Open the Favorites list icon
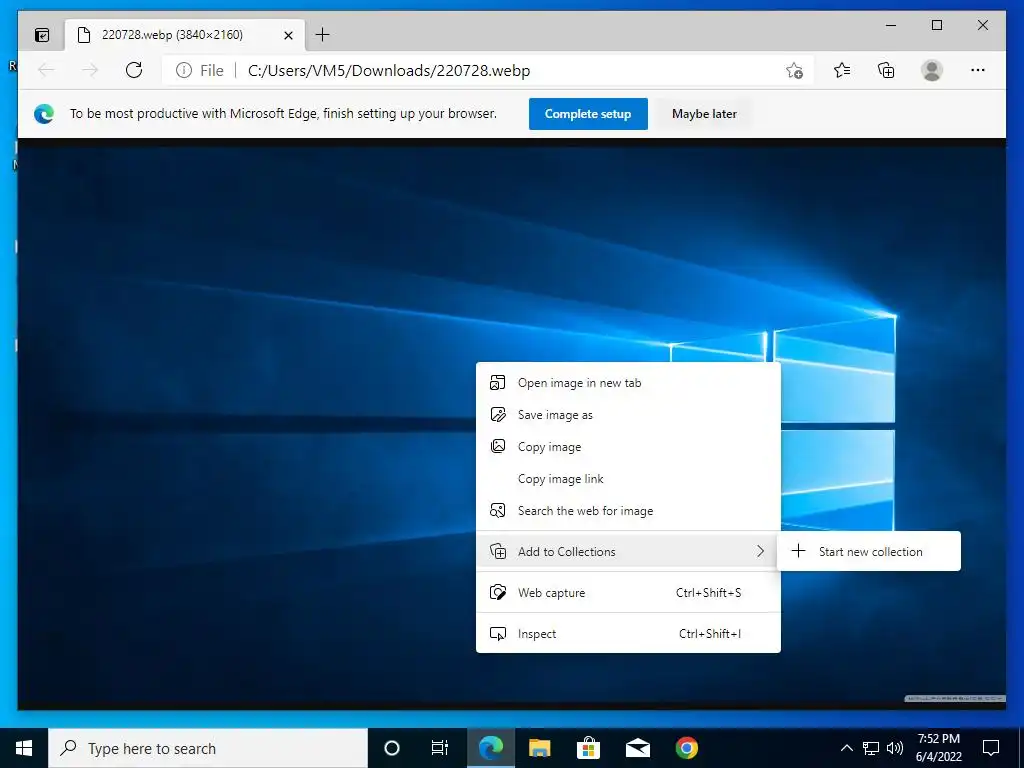 tap(842, 70)
